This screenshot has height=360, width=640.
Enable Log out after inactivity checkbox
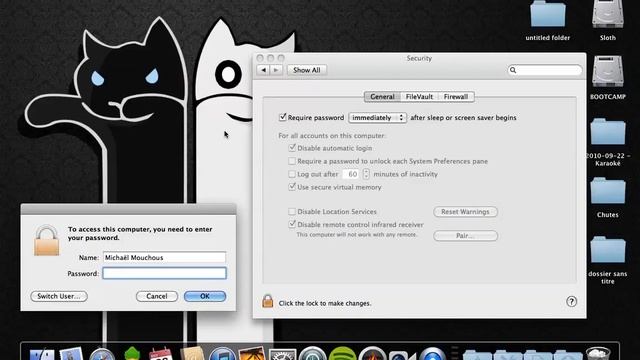[292, 174]
